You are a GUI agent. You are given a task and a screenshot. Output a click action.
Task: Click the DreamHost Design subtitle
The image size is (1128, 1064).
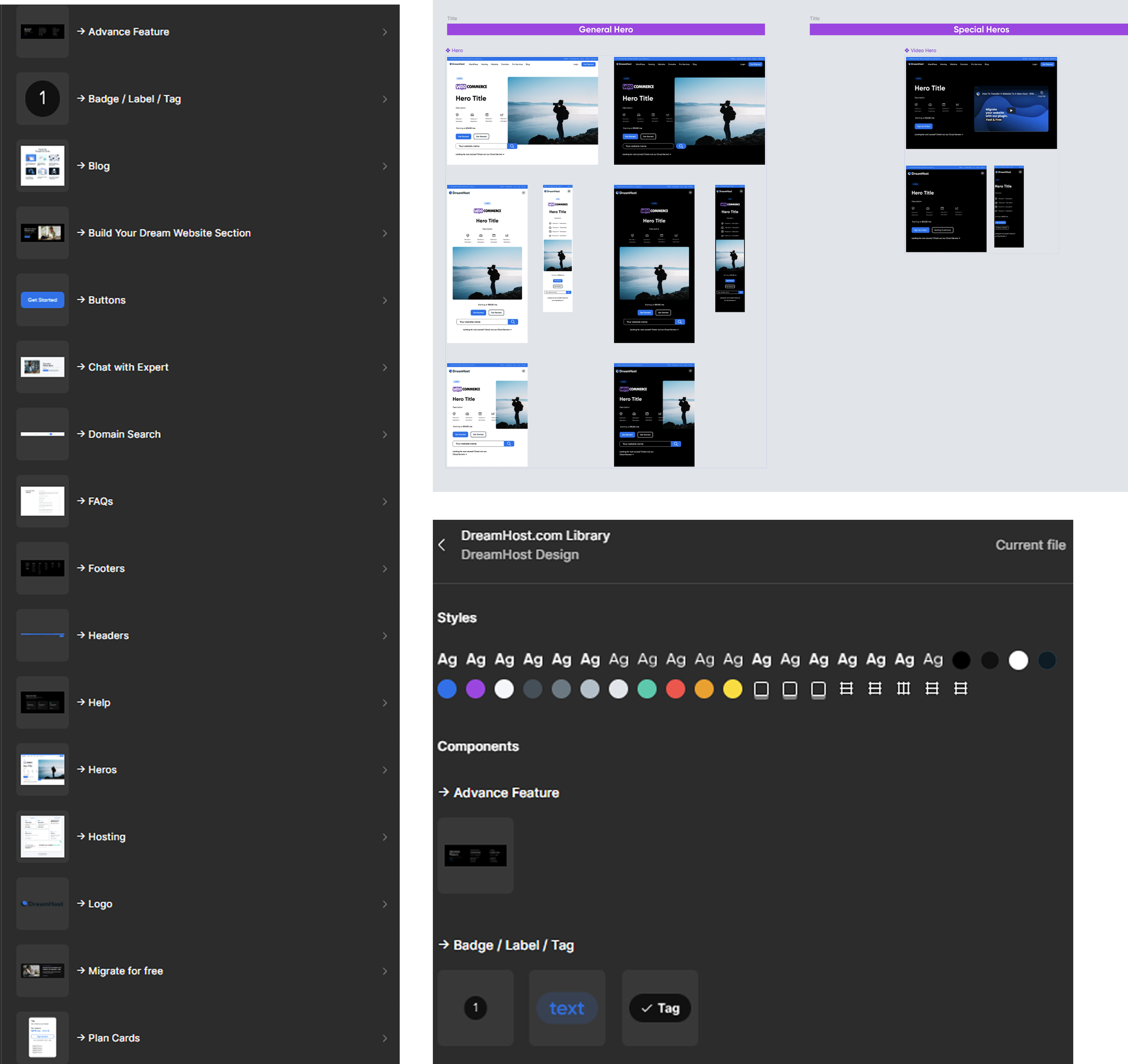[520, 554]
